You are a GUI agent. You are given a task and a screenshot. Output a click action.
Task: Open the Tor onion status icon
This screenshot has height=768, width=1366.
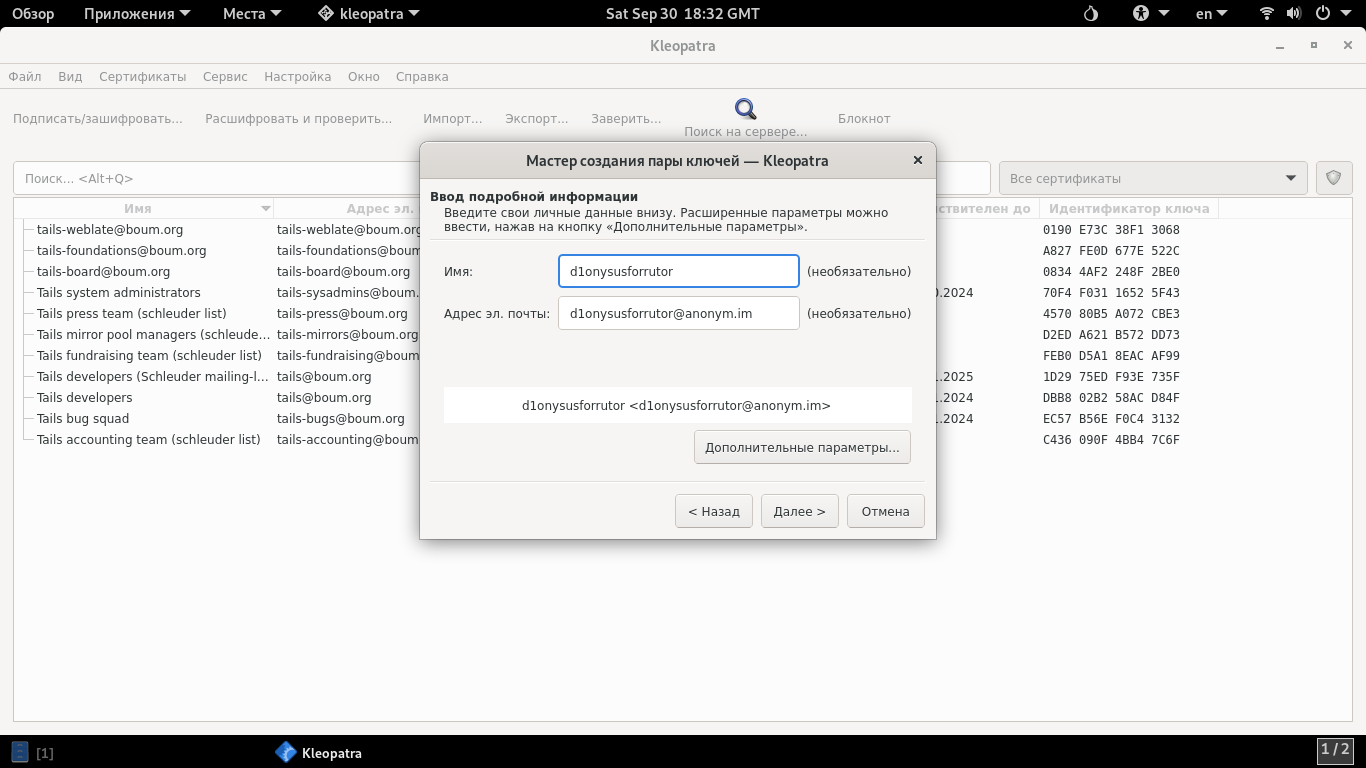click(x=1091, y=14)
